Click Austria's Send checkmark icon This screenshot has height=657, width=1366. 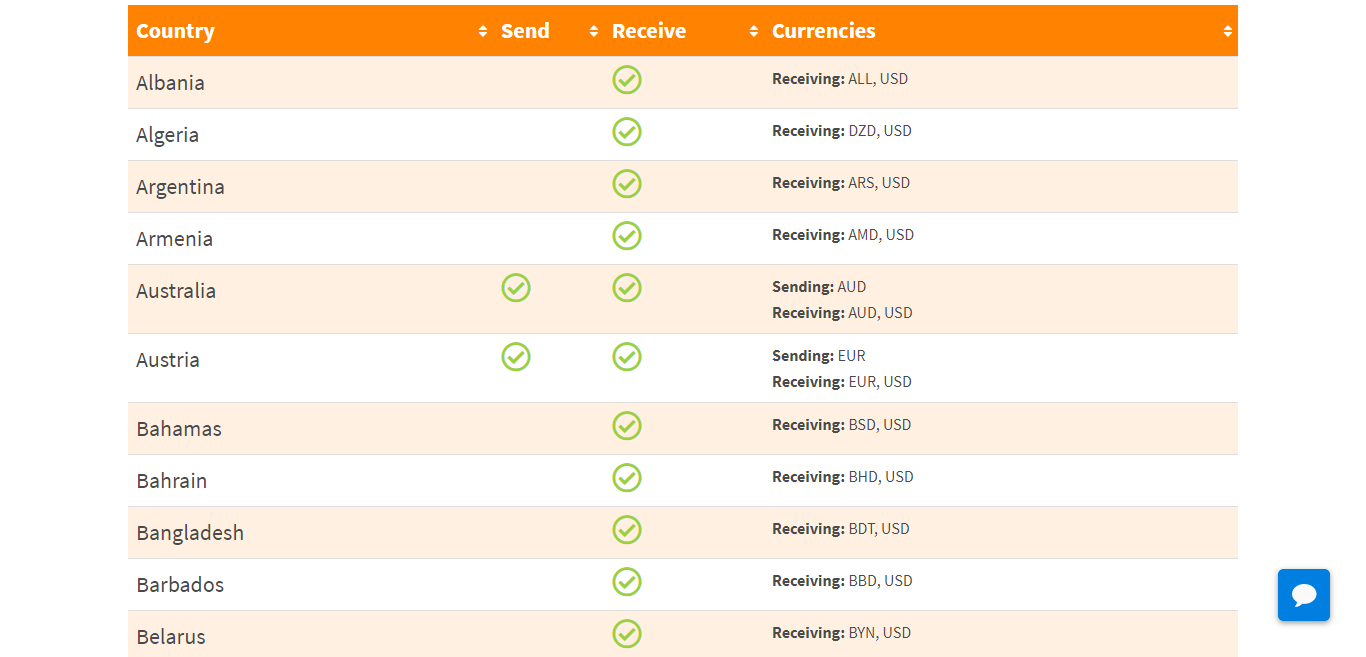coord(516,357)
